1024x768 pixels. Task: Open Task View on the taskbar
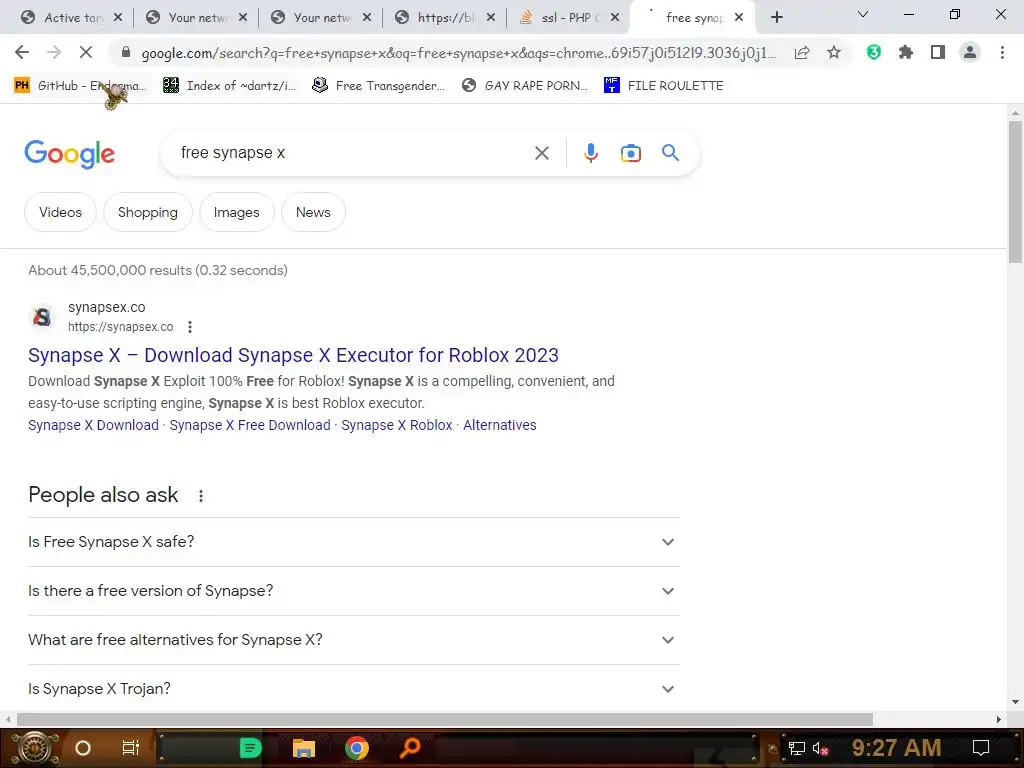(131, 748)
